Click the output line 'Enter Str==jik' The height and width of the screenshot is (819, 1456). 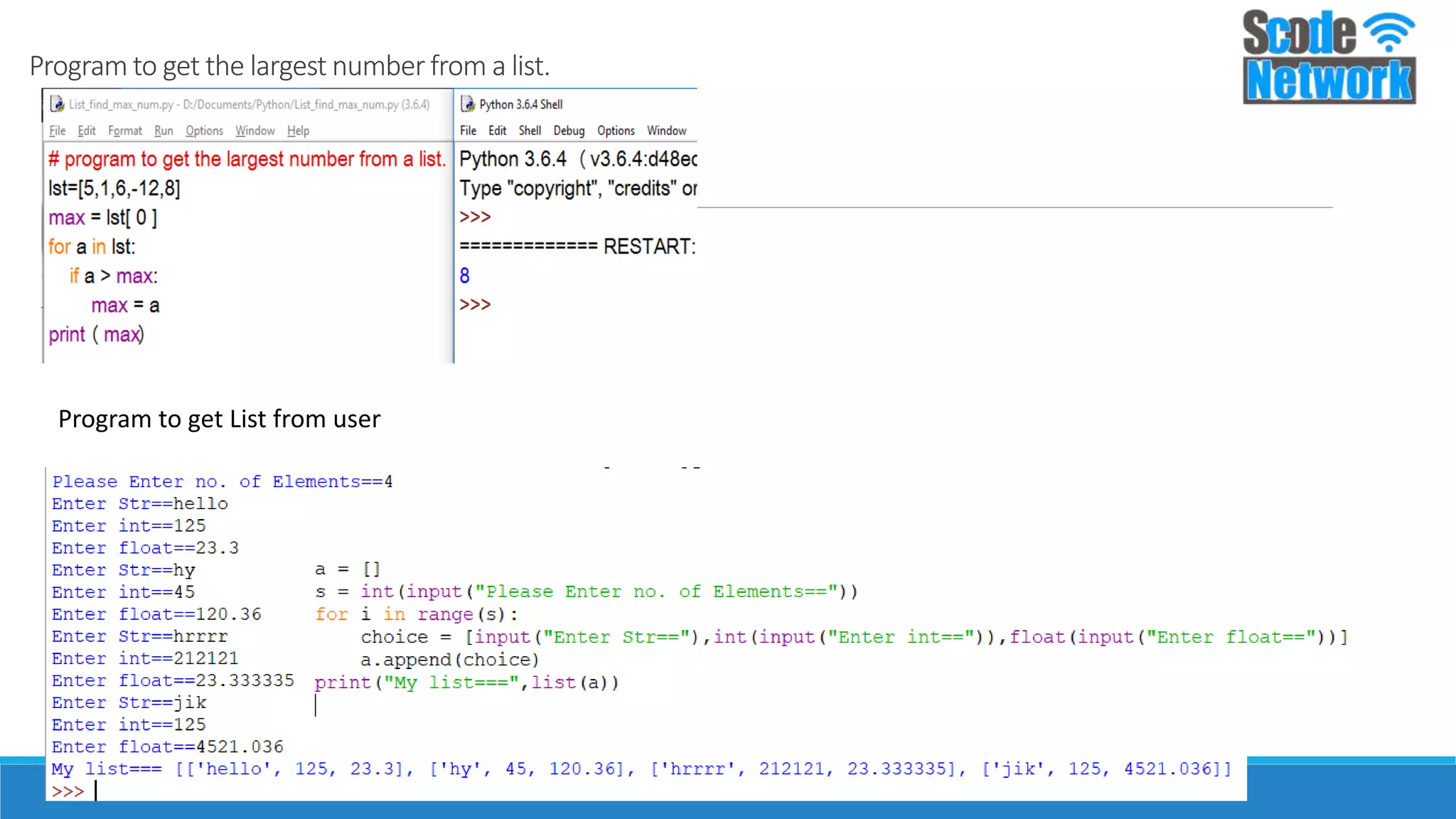129,702
